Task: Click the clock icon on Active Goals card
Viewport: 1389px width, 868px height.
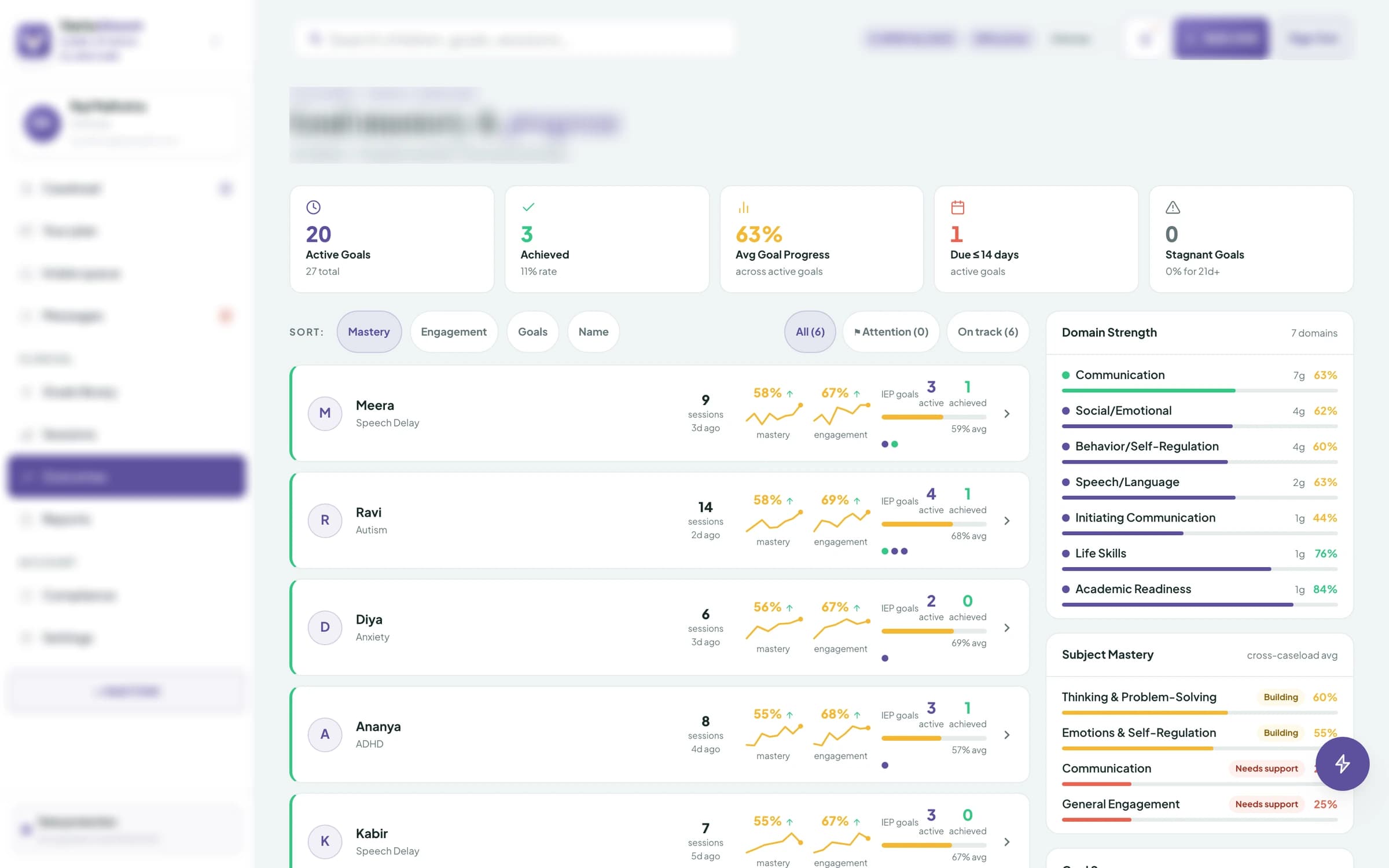Action: click(x=313, y=207)
